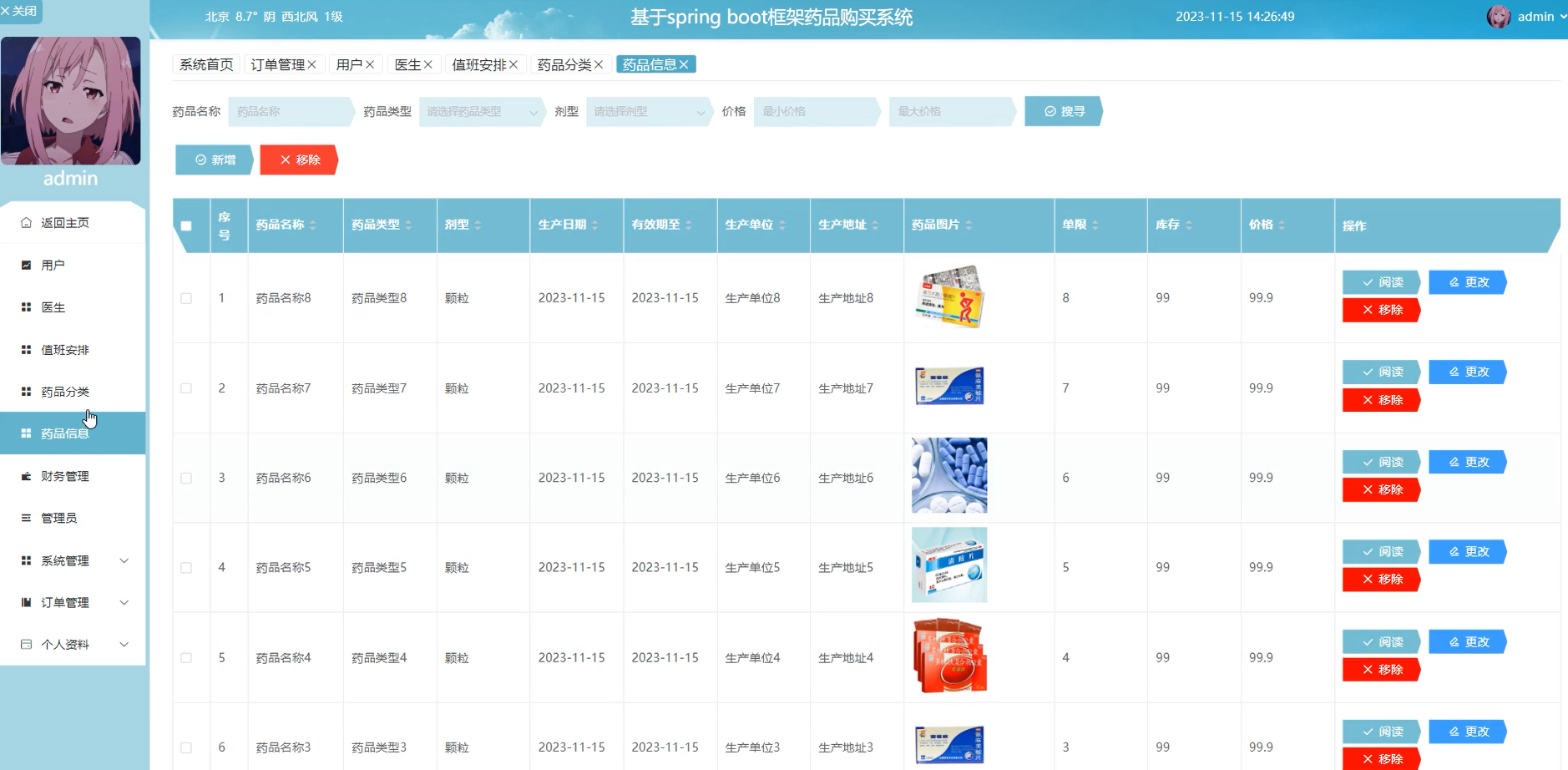Open 财务管理 in the sidebar menu

click(x=73, y=476)
